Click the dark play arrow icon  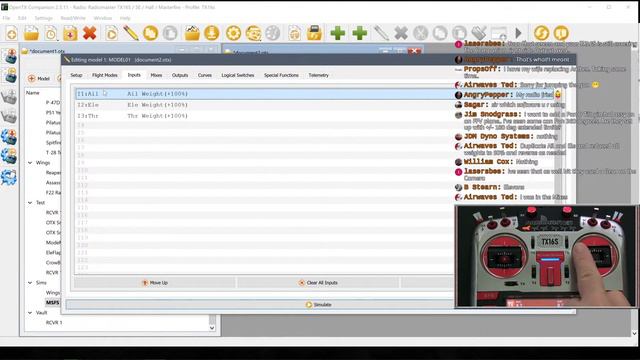(518, 33)
